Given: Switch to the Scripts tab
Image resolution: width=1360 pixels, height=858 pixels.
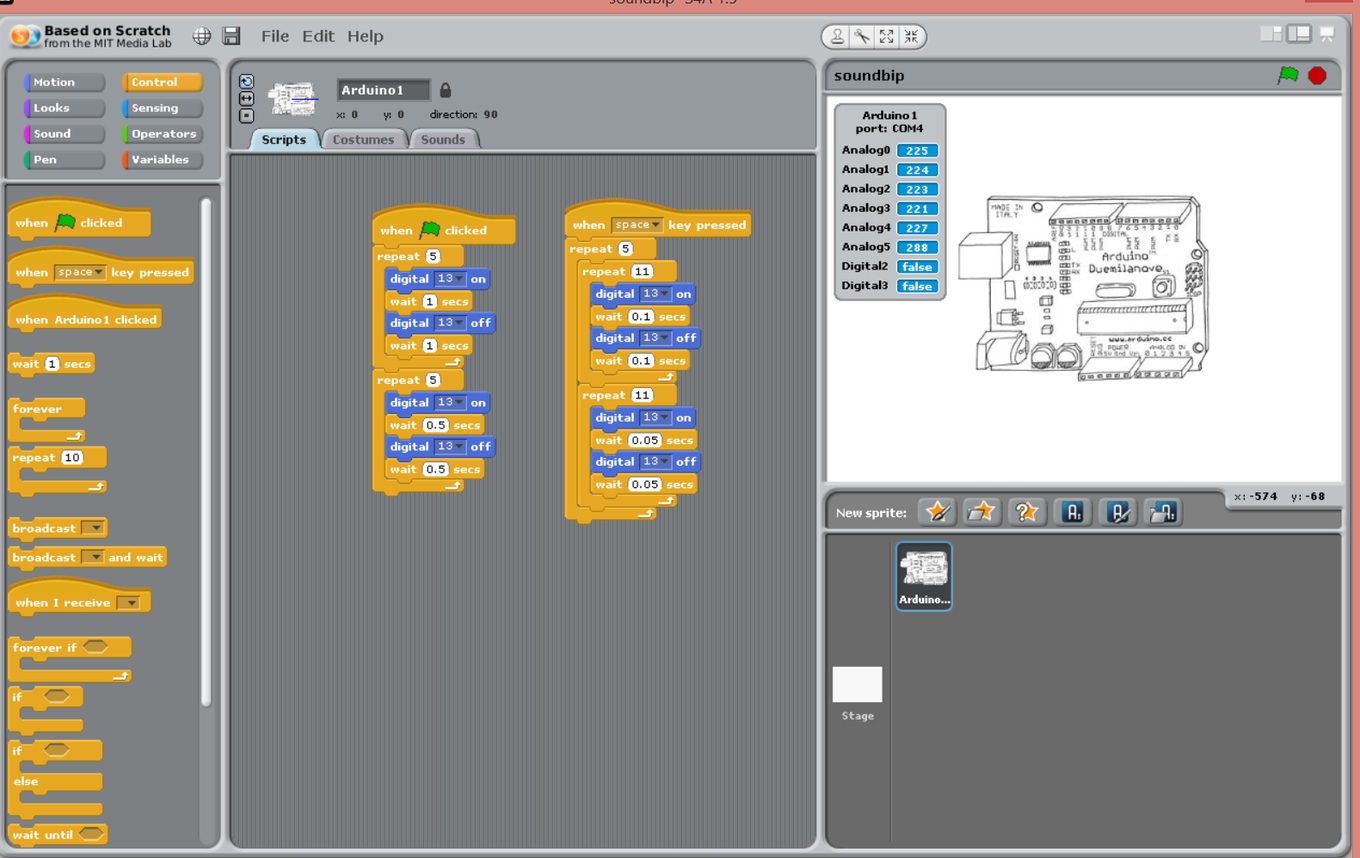Looking at the screenshot, I should (x=284, y=139).
